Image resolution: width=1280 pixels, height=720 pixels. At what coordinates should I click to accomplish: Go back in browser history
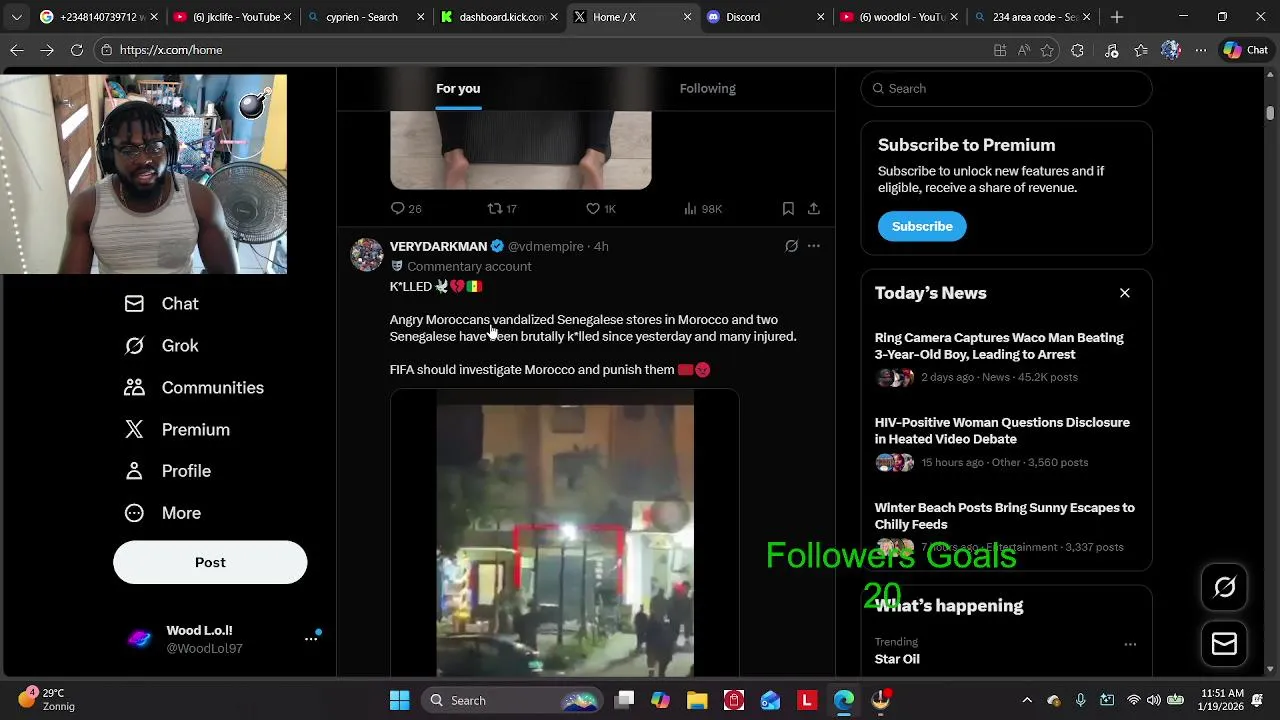tap(17, 50)
